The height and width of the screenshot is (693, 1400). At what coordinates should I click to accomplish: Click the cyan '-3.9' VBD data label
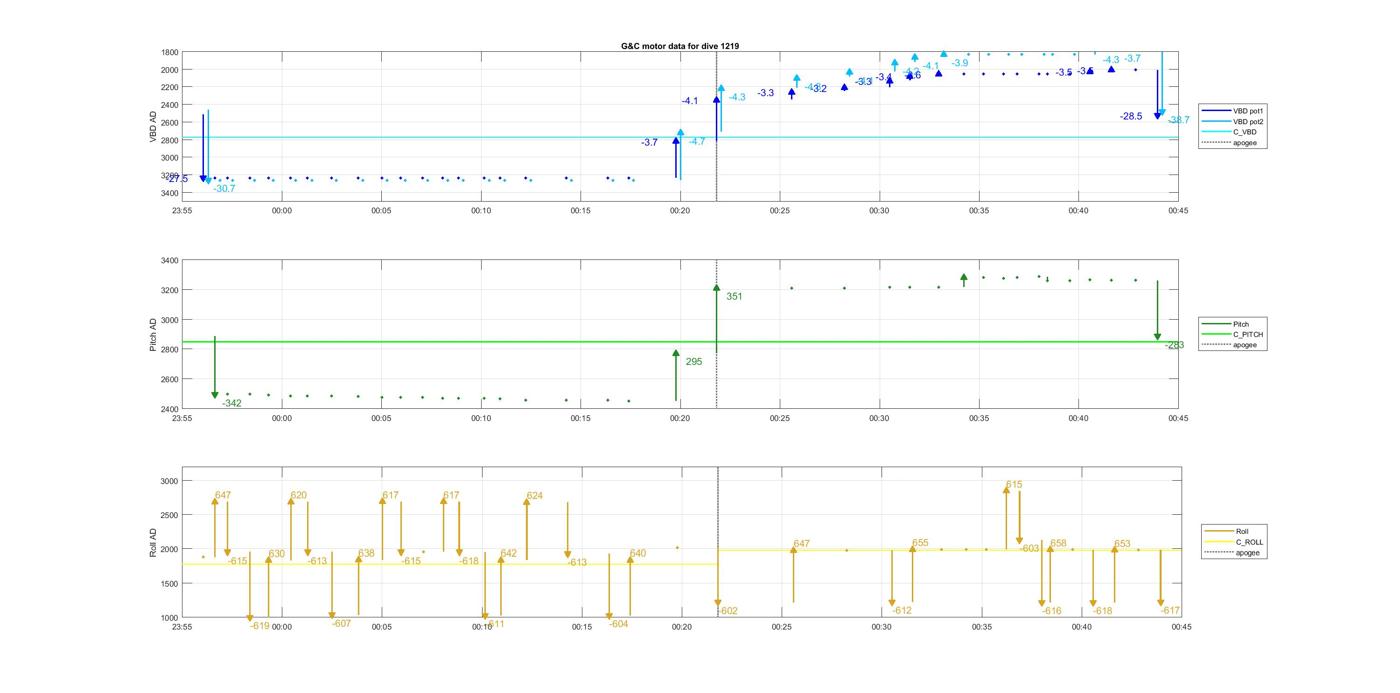point(959,63)
